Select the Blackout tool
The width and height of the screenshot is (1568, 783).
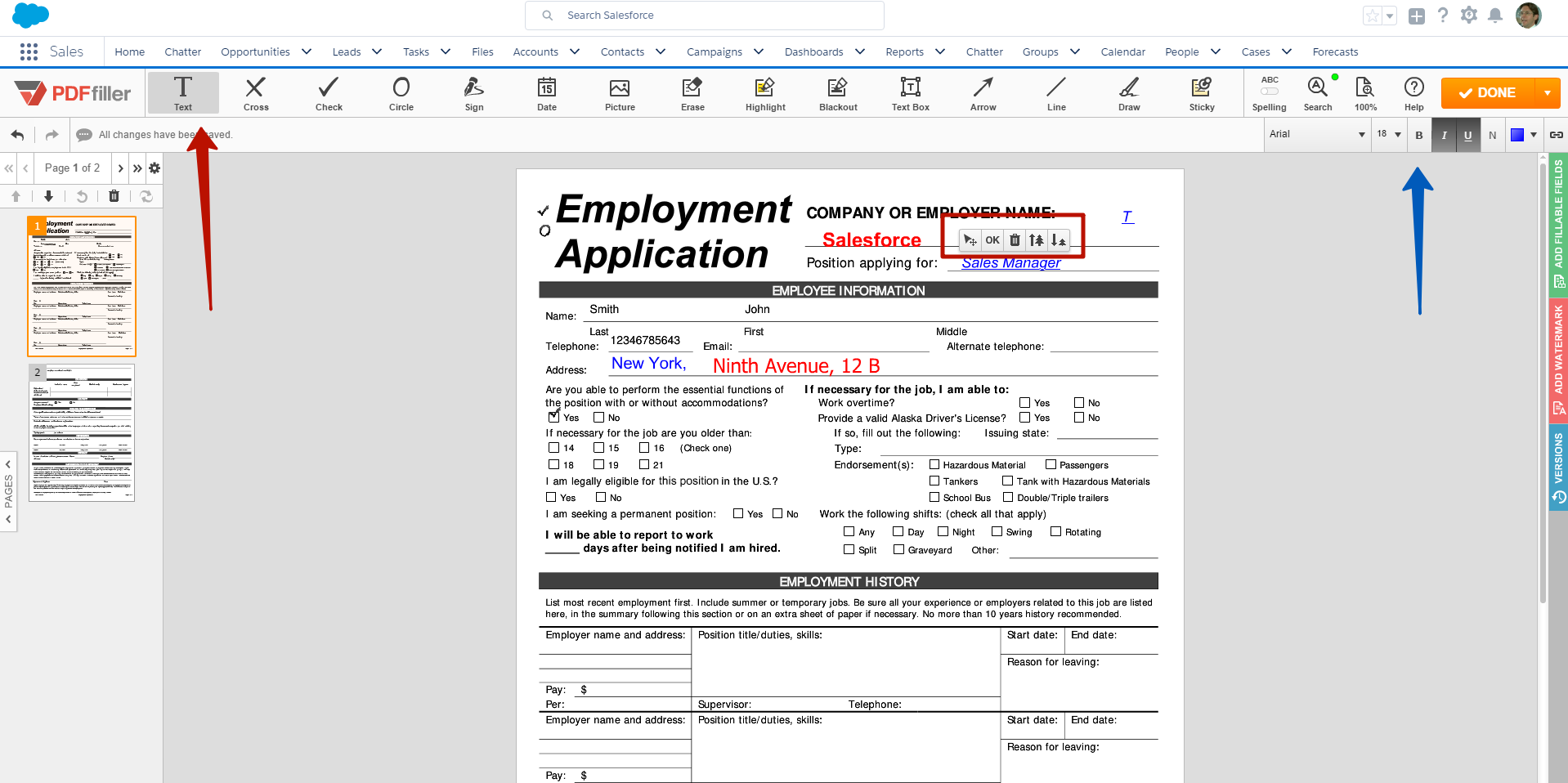click(838, 92)
